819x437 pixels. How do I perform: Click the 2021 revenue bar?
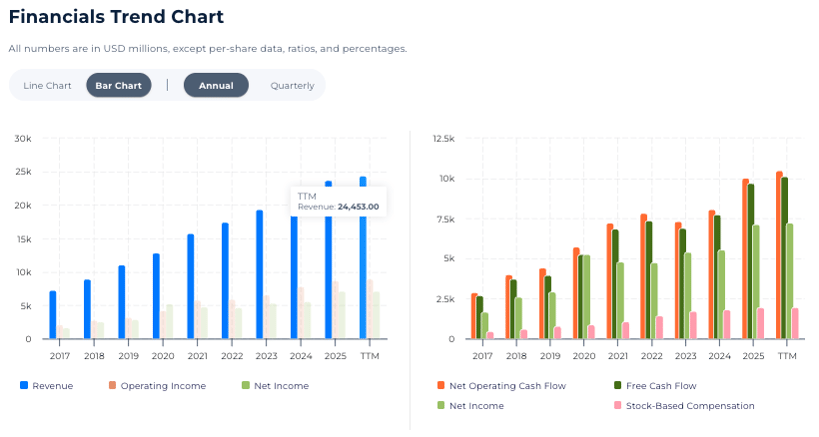tap(190, 287)
